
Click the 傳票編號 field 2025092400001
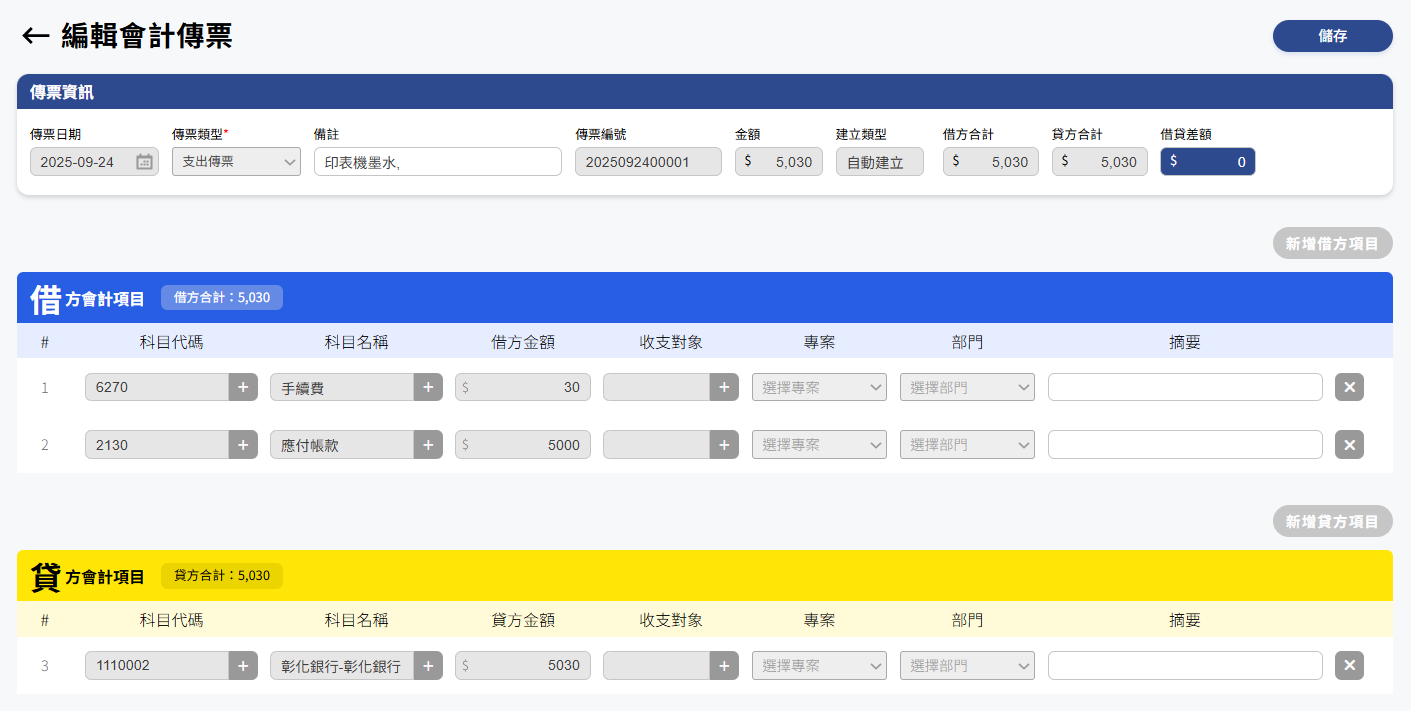click(648, 162)
